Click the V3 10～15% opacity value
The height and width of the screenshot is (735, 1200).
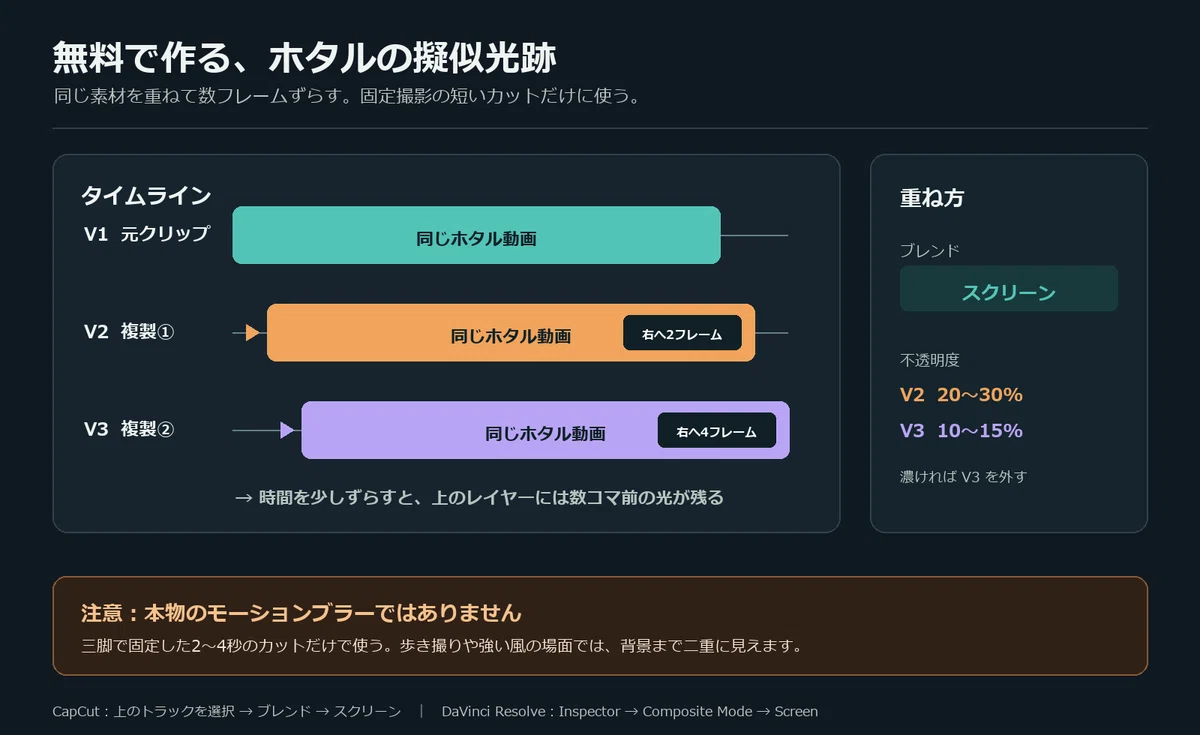click(961, 431)
